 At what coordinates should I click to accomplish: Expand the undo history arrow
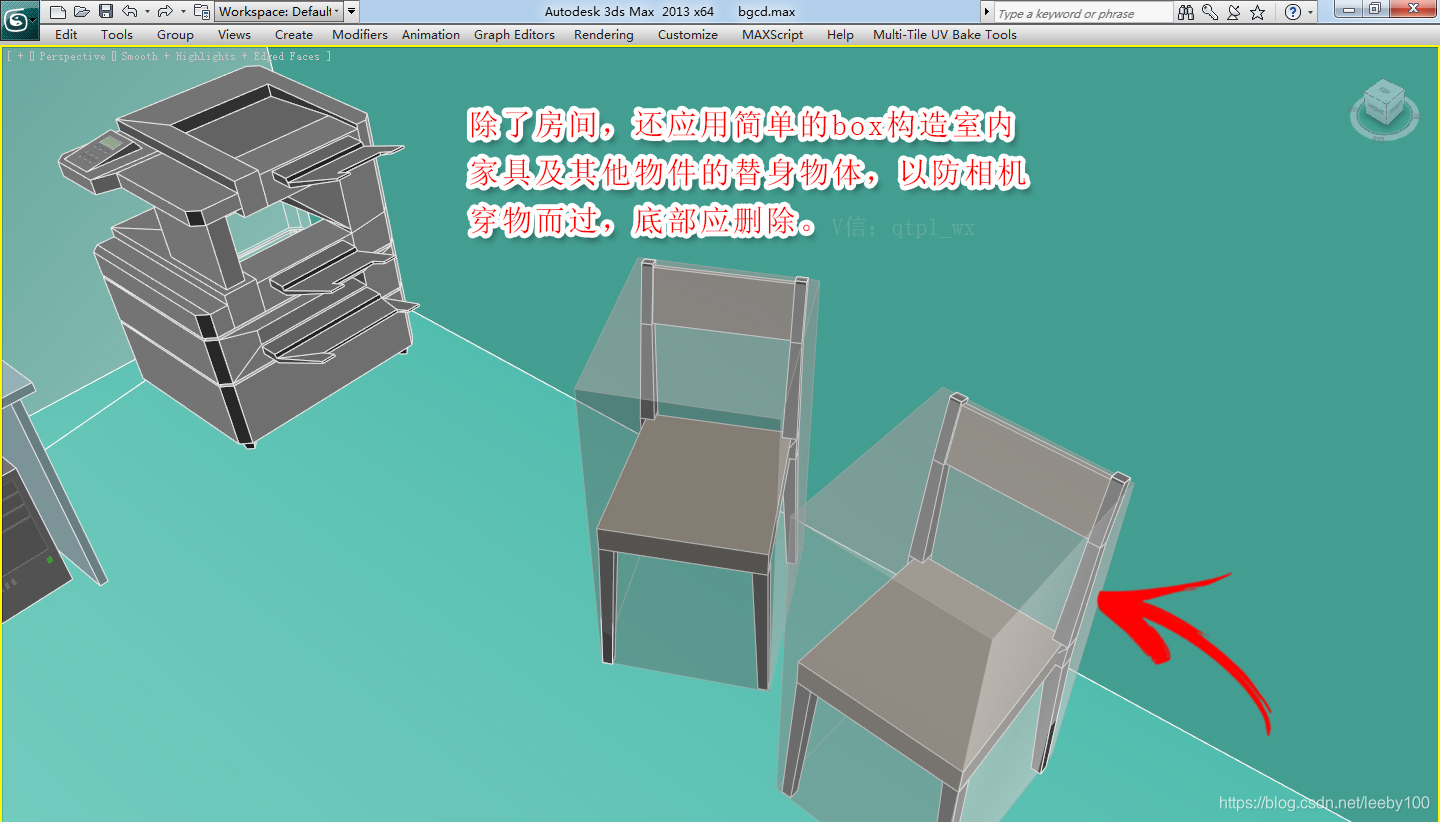point(147,12)
